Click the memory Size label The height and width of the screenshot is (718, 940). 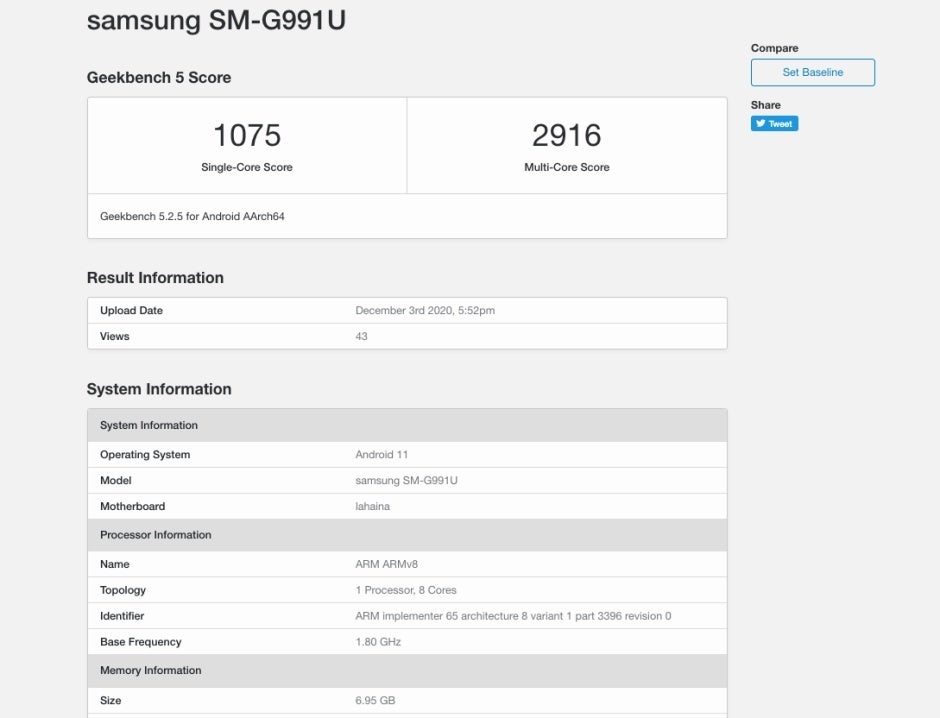[x=110, y=700]
